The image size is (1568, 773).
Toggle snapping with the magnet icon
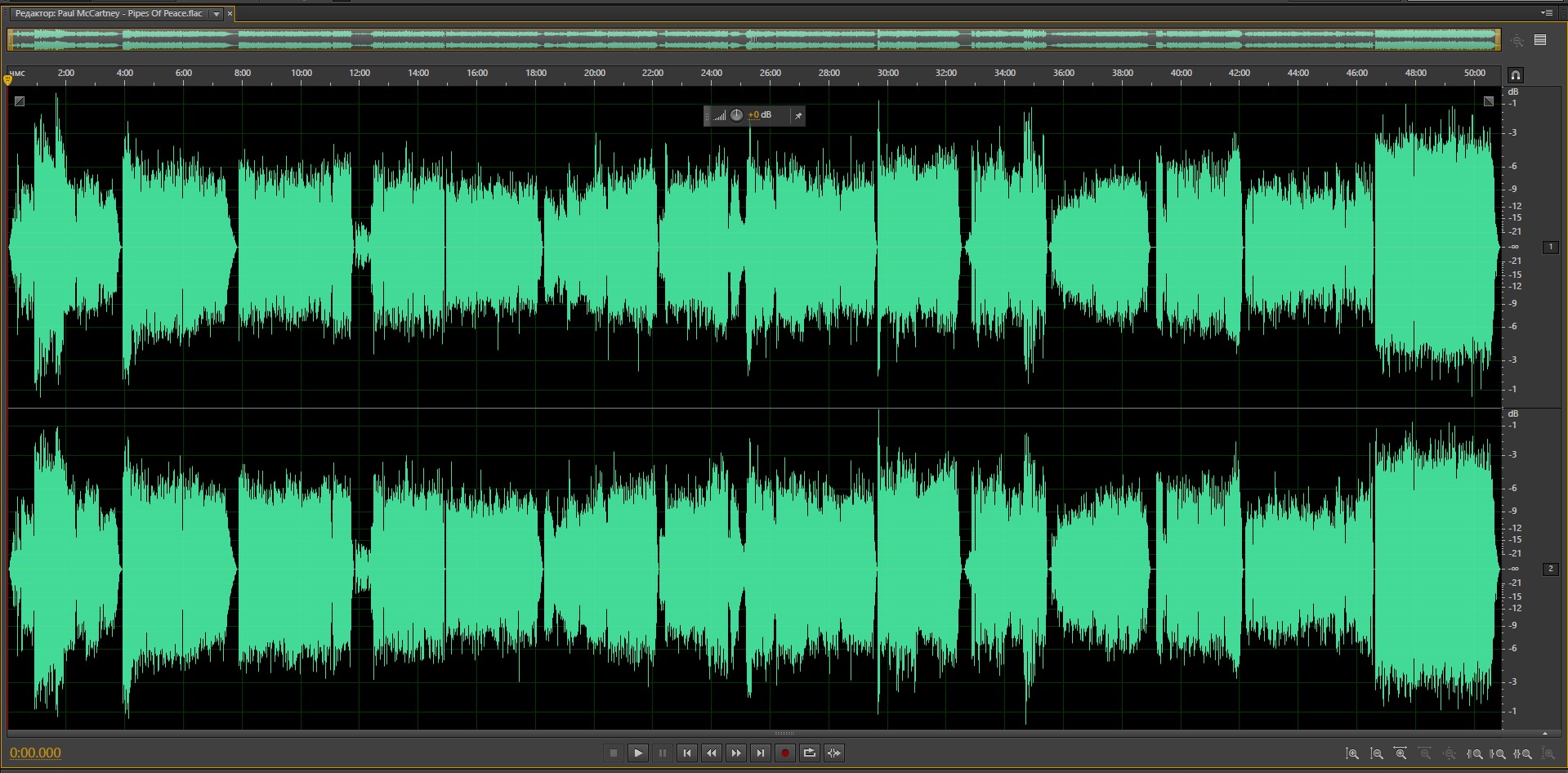click(x=1515, y=75)
